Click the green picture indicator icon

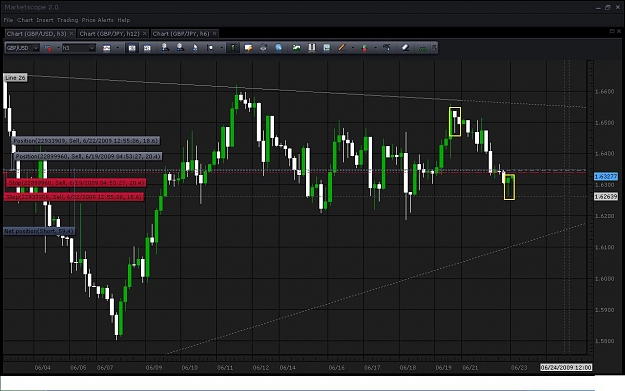(x=296, y=48)
